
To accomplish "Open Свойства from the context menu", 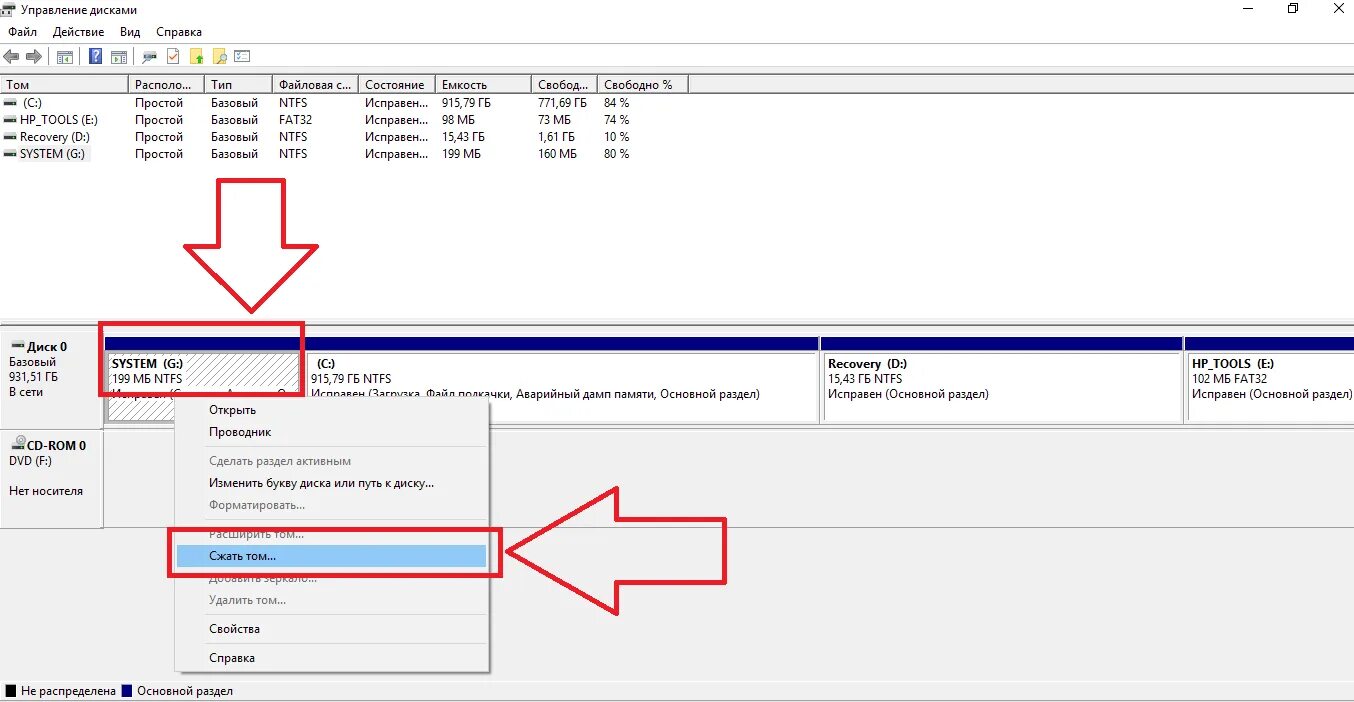I will click(x=331, y=629).
